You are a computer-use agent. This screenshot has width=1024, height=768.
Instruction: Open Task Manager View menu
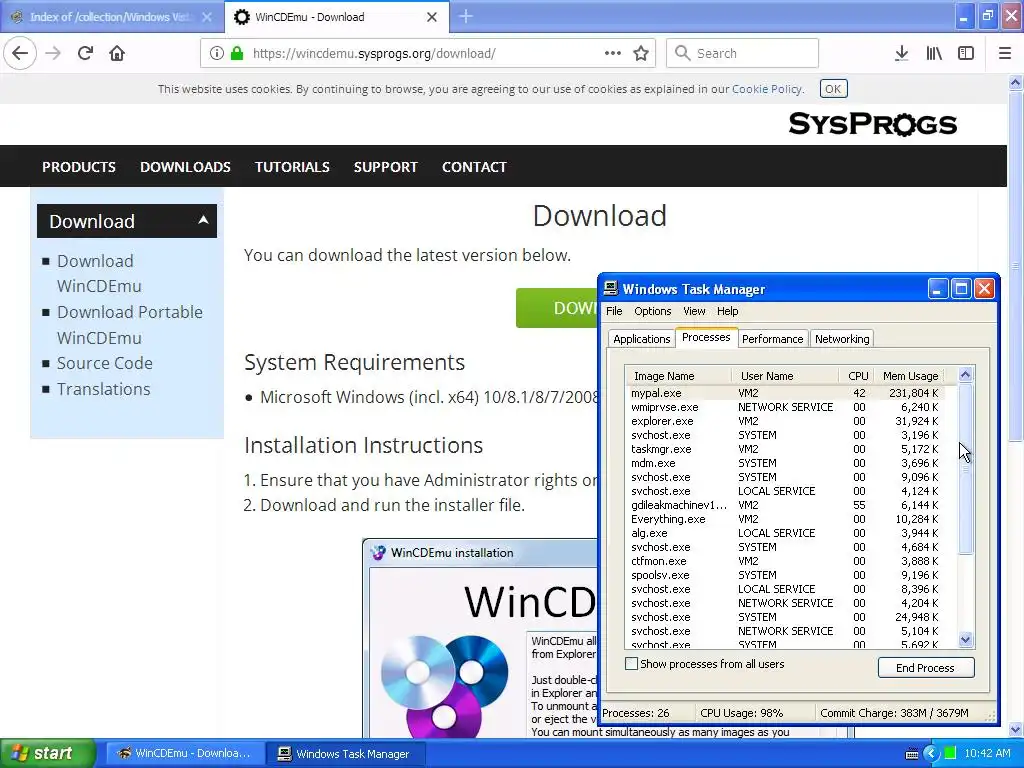[x=694, y=311]
